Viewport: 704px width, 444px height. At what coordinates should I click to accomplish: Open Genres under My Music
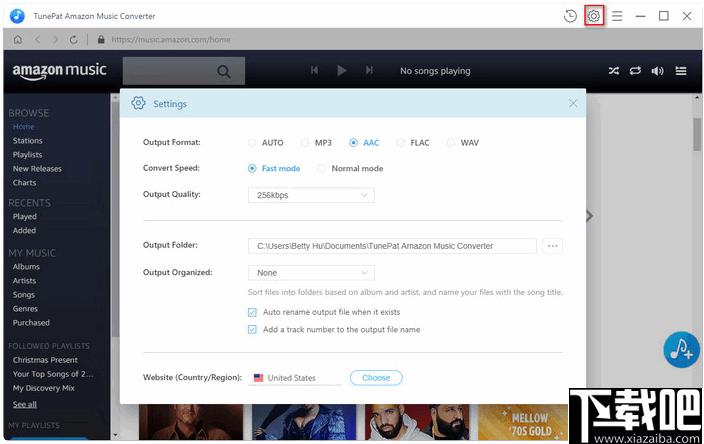pyautogui.click(x=25, y=309)
